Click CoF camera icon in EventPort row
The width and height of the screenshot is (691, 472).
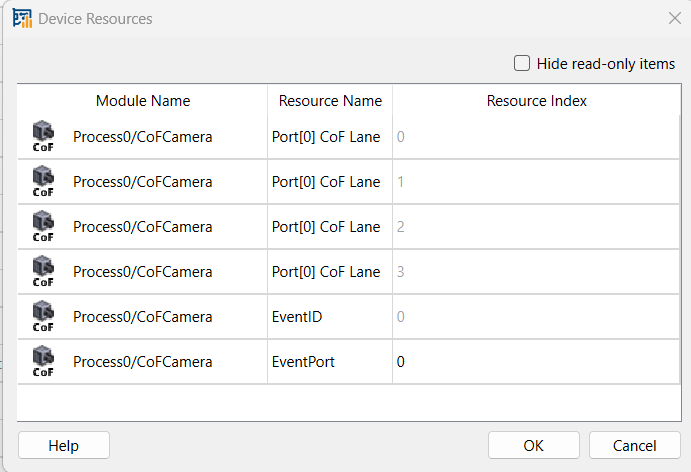pos(43,361)
